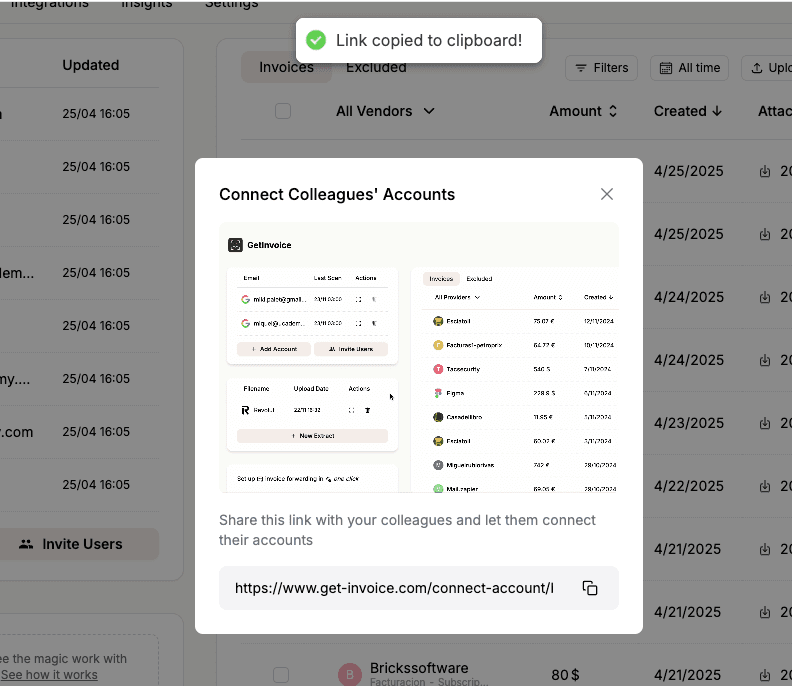Screen dimensions: 792x686
Task: Click the filter lines icon
Action: (581, 68)
